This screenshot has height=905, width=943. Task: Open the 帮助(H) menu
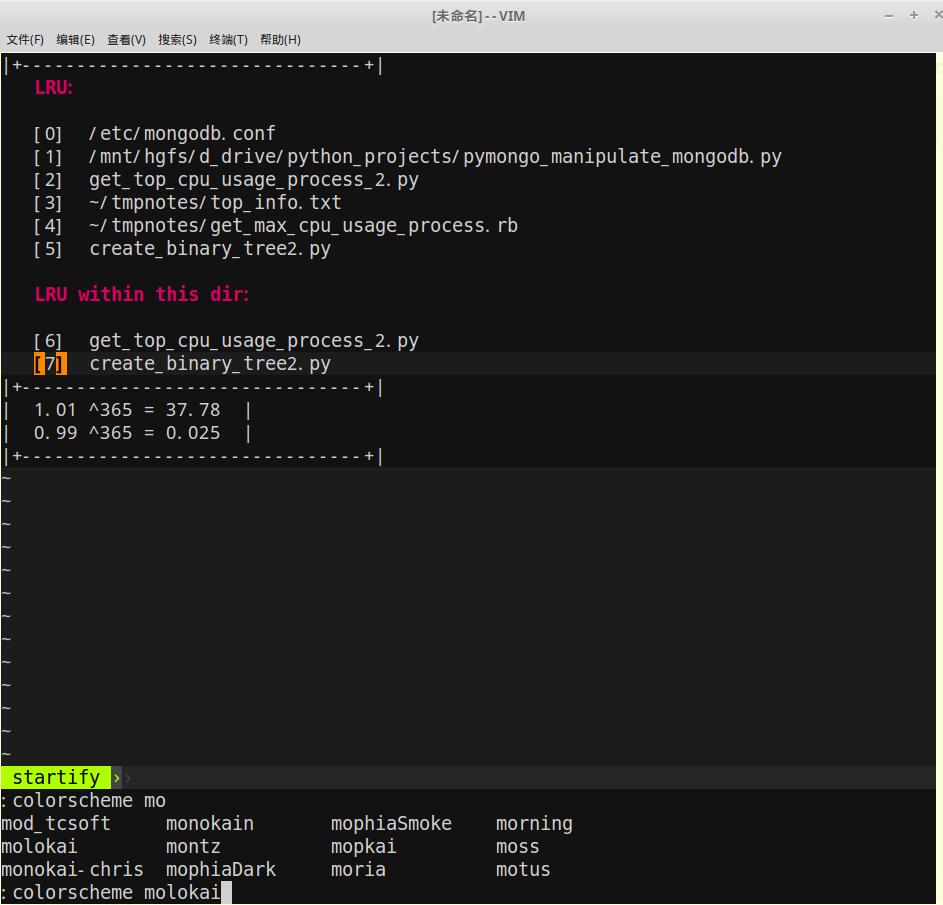pyautogui.click(x=280, y=40)
